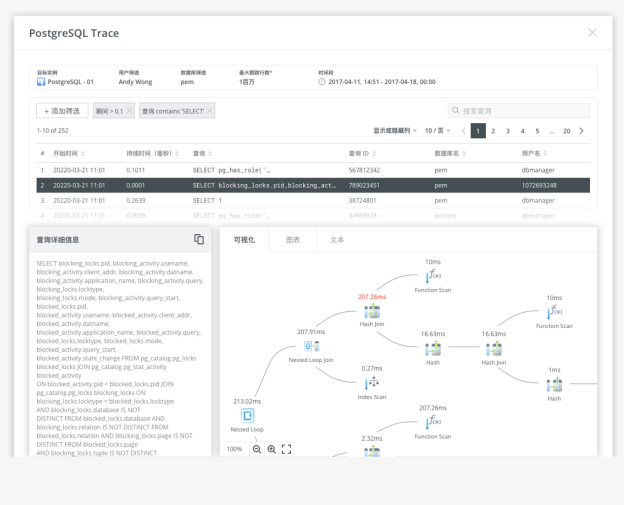
Task: Go to next page arrow
Action: [581, 131]
